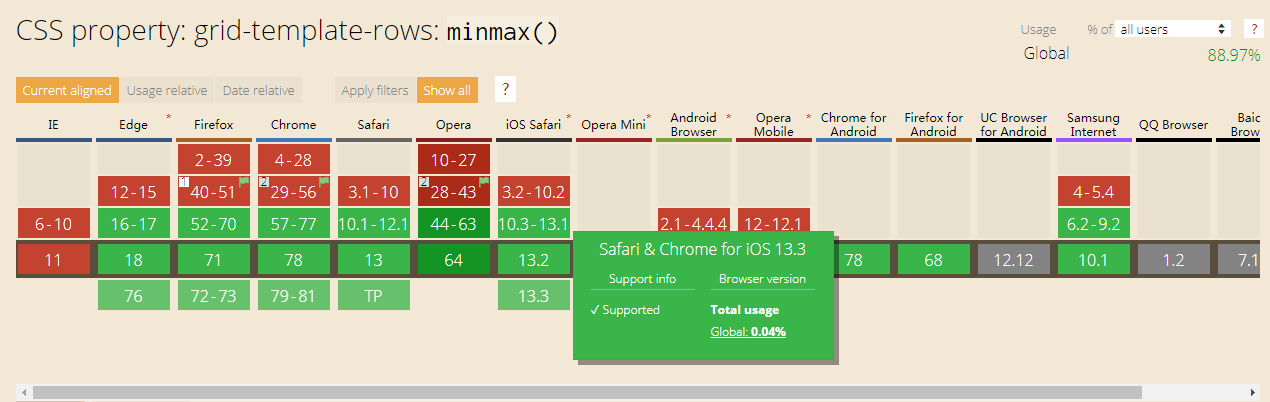Screen dimensions: 1270x402
Task: Click the note marker 1 on Firefox 40-51
Action: (183, 182)
